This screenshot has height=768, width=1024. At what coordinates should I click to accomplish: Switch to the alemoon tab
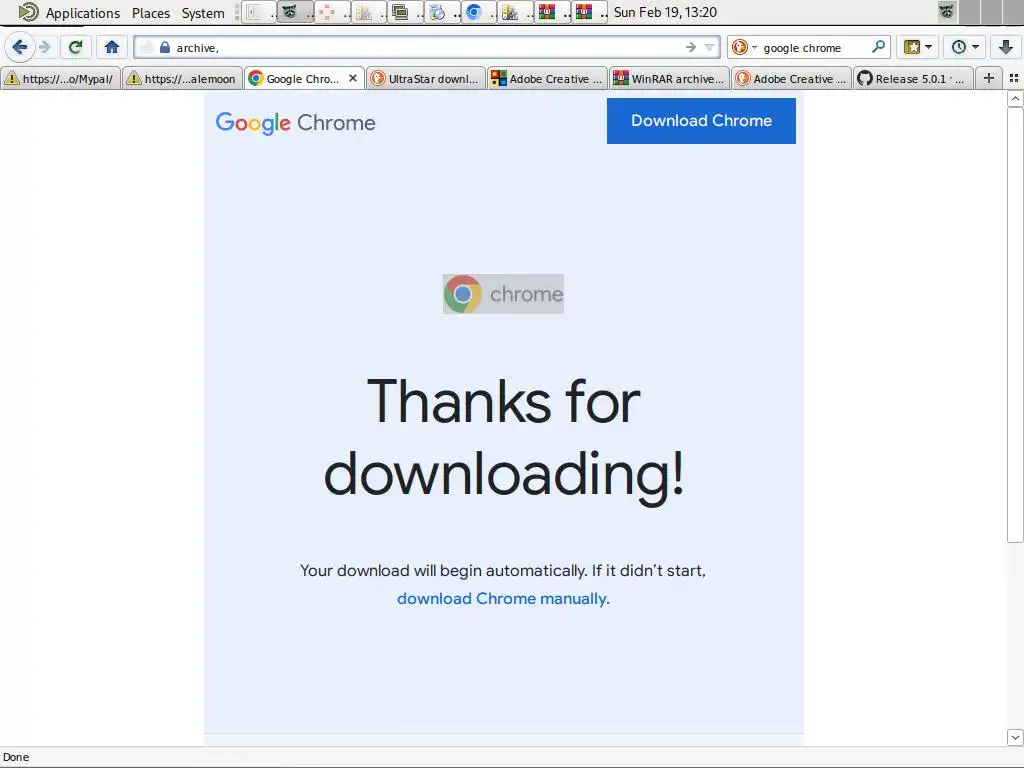[x=183, y=78]
